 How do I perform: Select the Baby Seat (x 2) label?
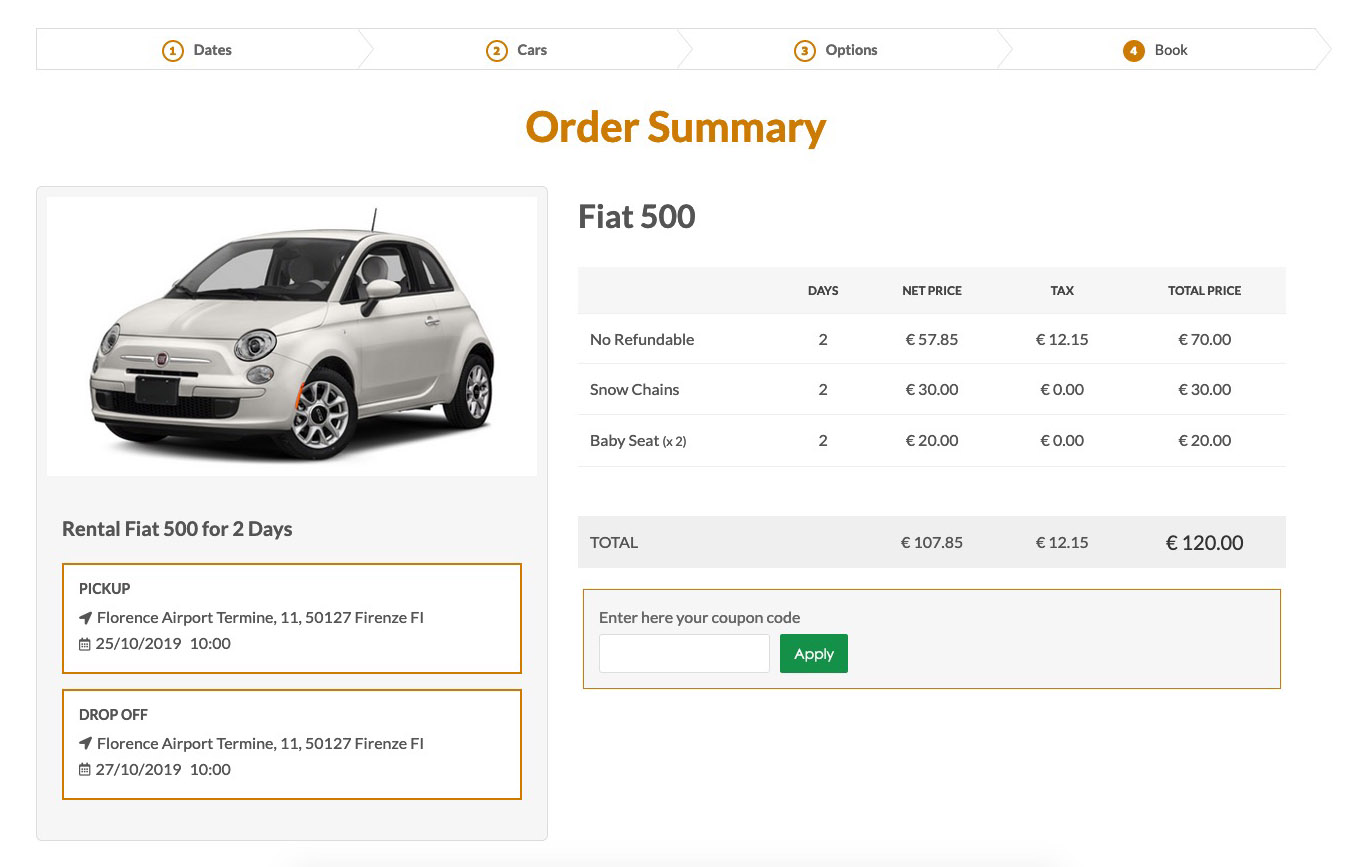638,441
